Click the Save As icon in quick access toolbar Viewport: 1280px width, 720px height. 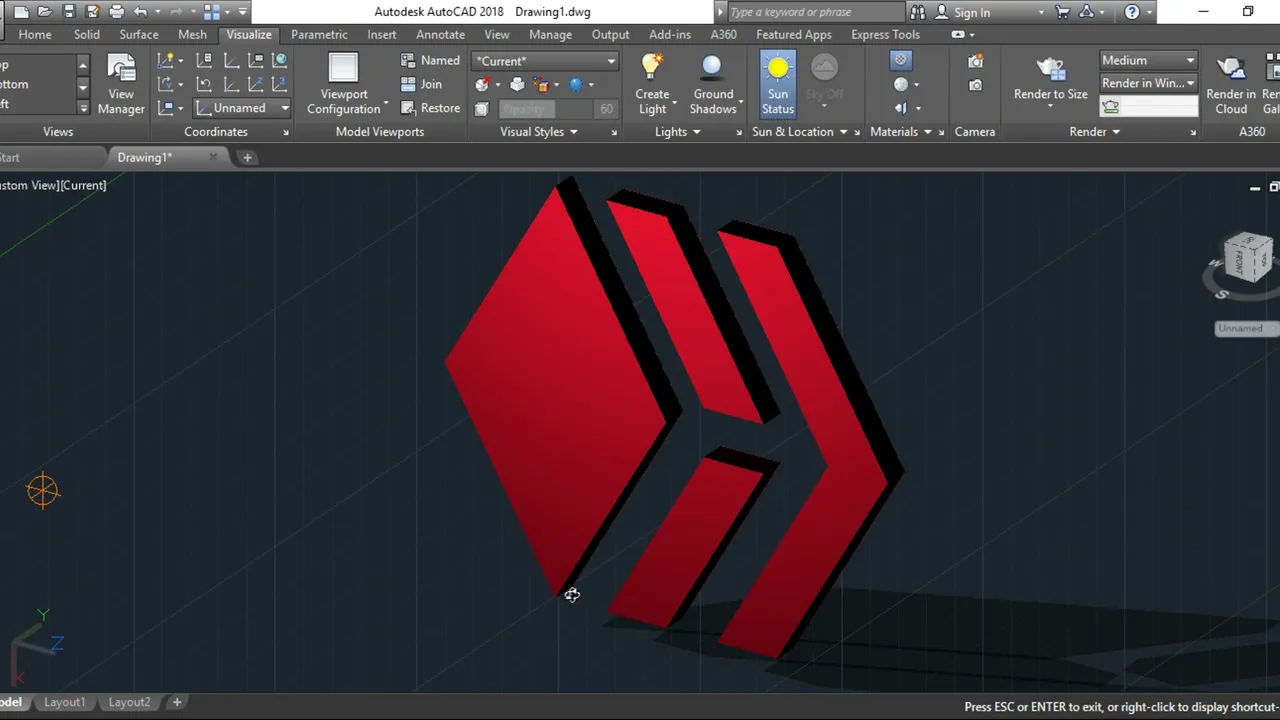tap(93, 12)
